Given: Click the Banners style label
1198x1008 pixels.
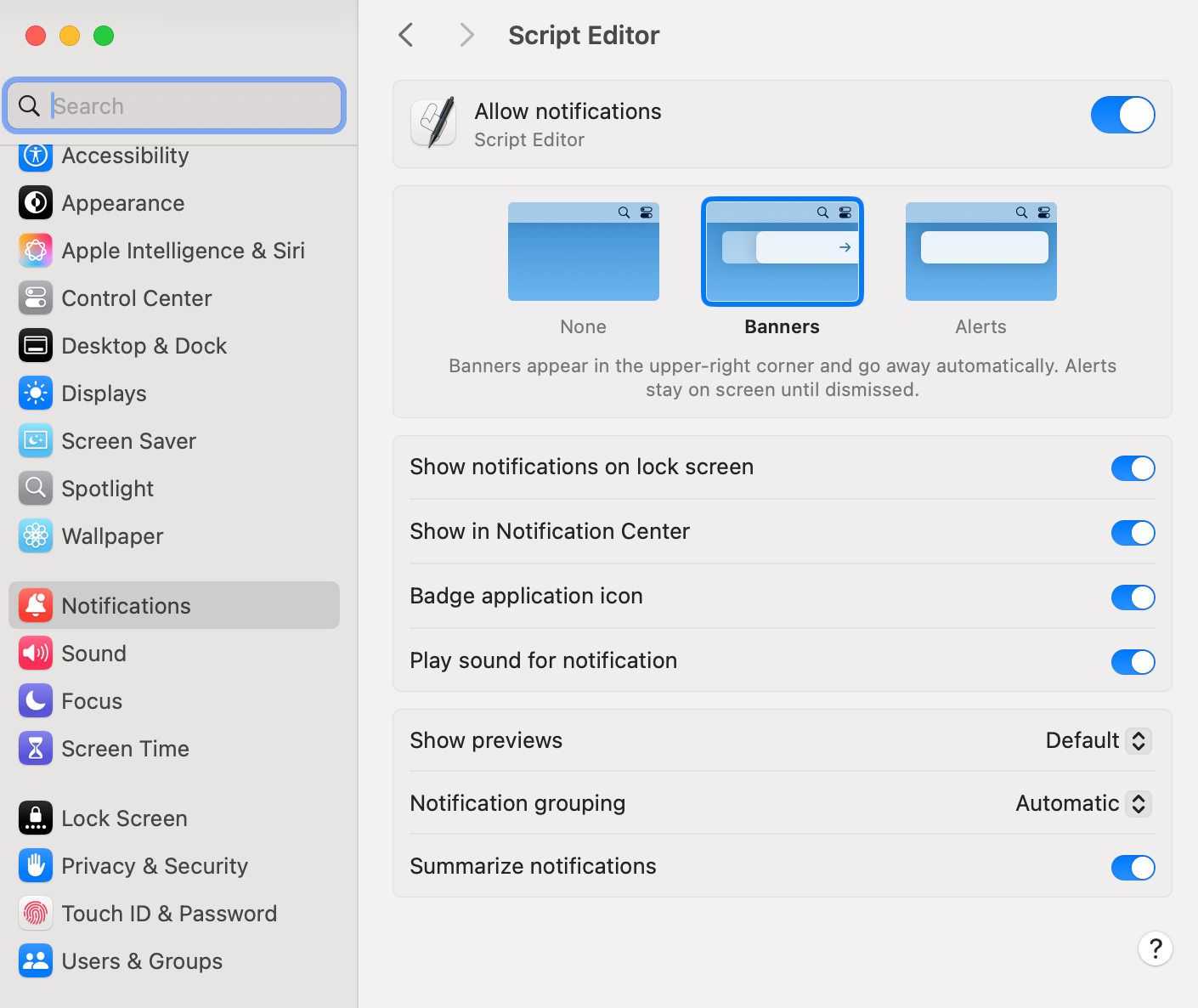Looking at the screenshot, I should (x=783, y=326).
